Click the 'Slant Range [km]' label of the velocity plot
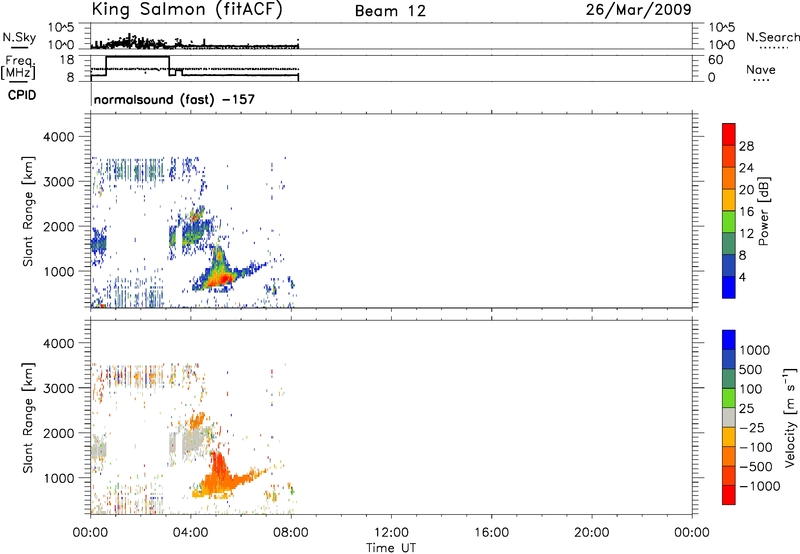 (28, 418)
